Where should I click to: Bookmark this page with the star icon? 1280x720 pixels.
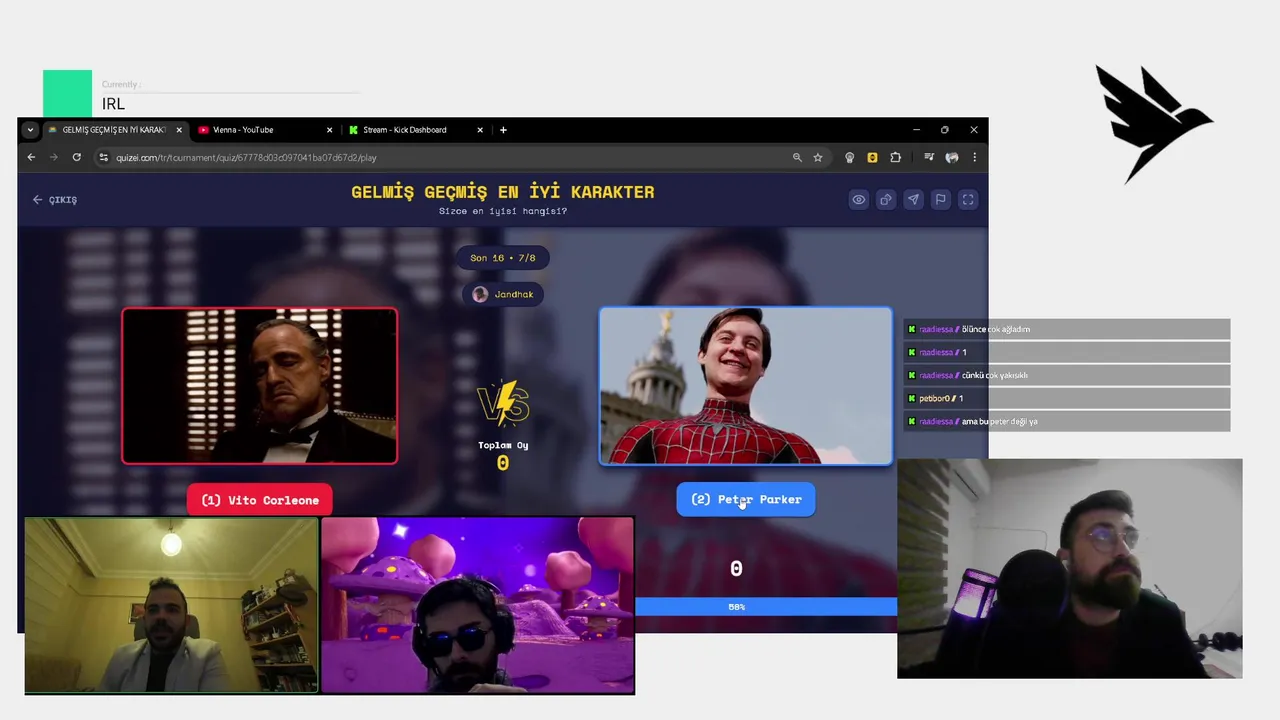tap(818, 157)
